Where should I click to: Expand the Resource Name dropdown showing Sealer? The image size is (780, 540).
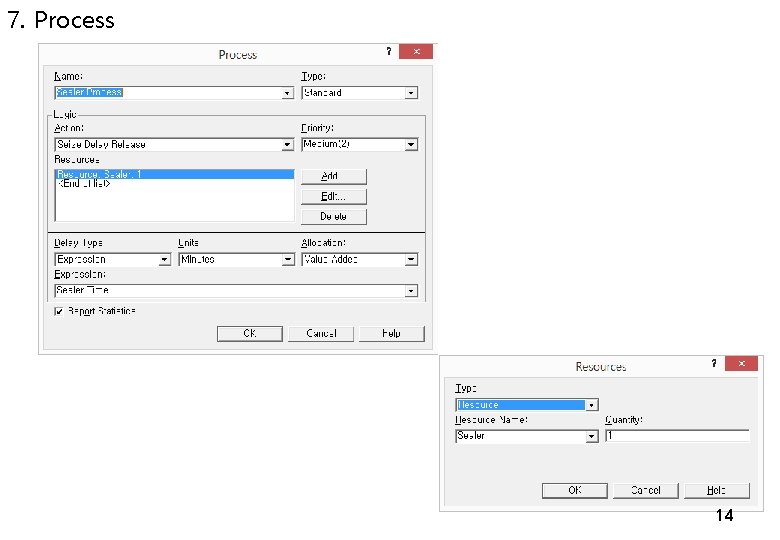click(x=591, y=437)
